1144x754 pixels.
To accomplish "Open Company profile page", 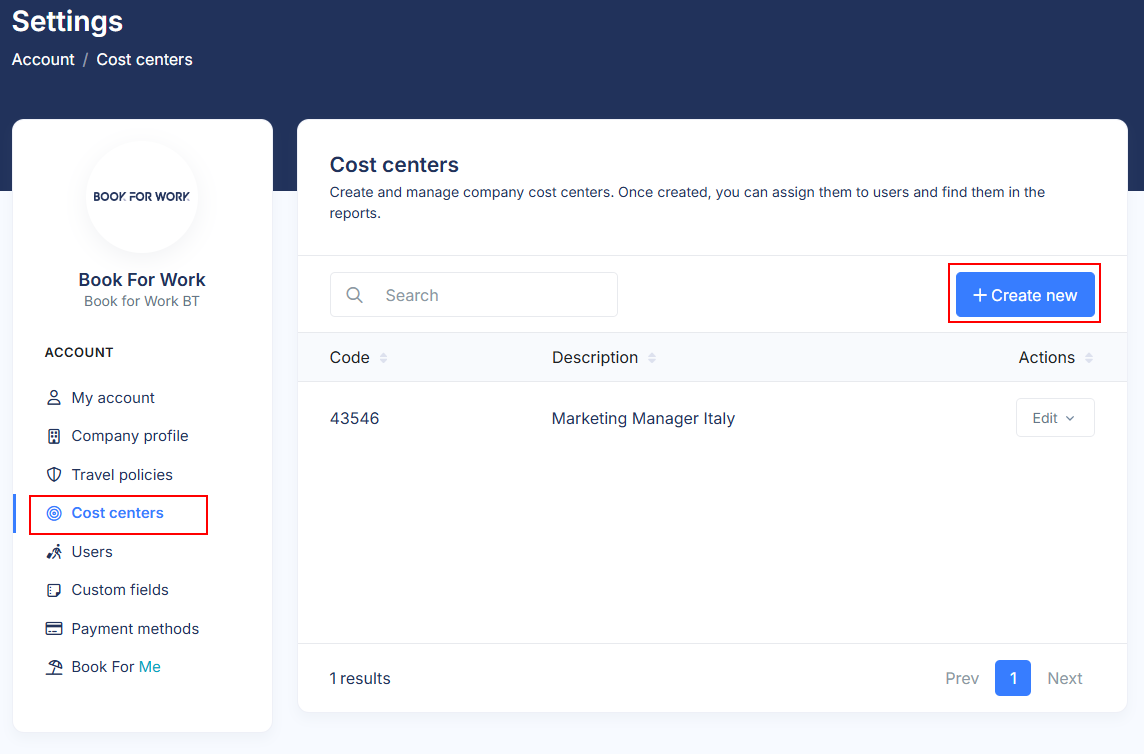I will [130, 436].
